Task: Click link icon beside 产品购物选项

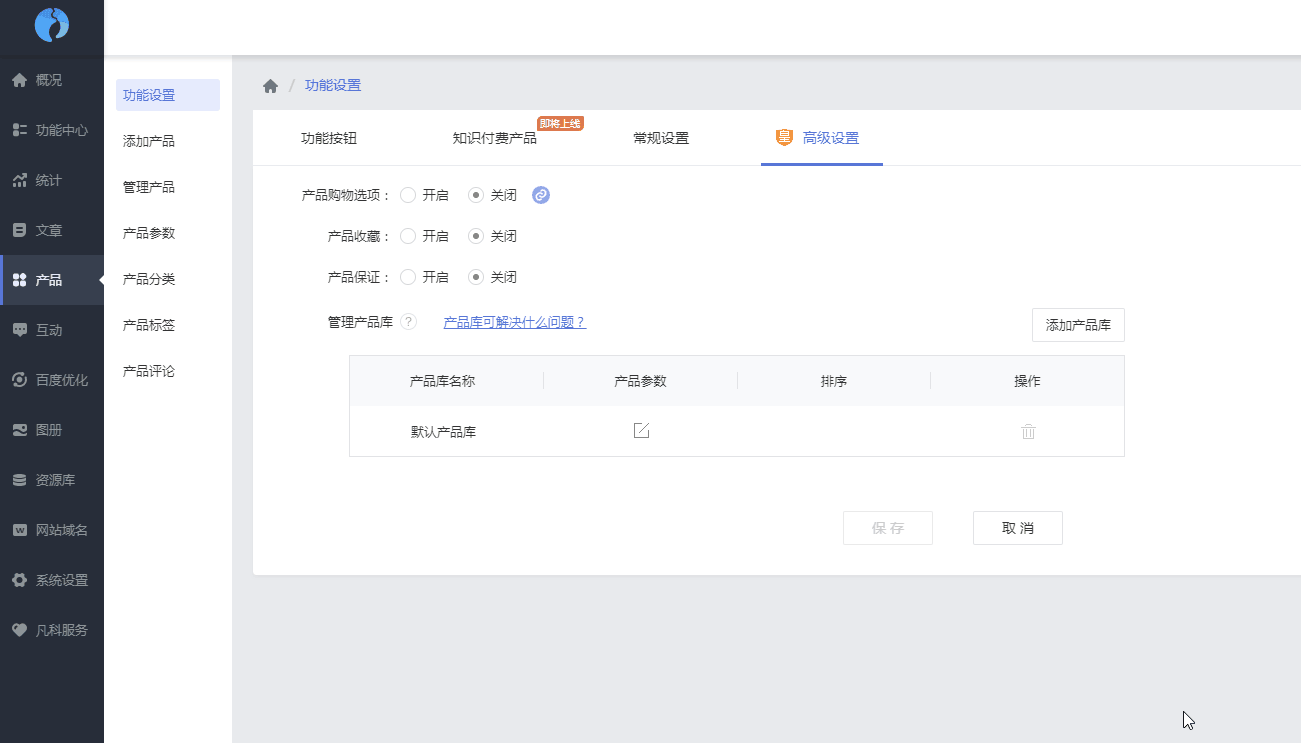Action: (541, 195)
